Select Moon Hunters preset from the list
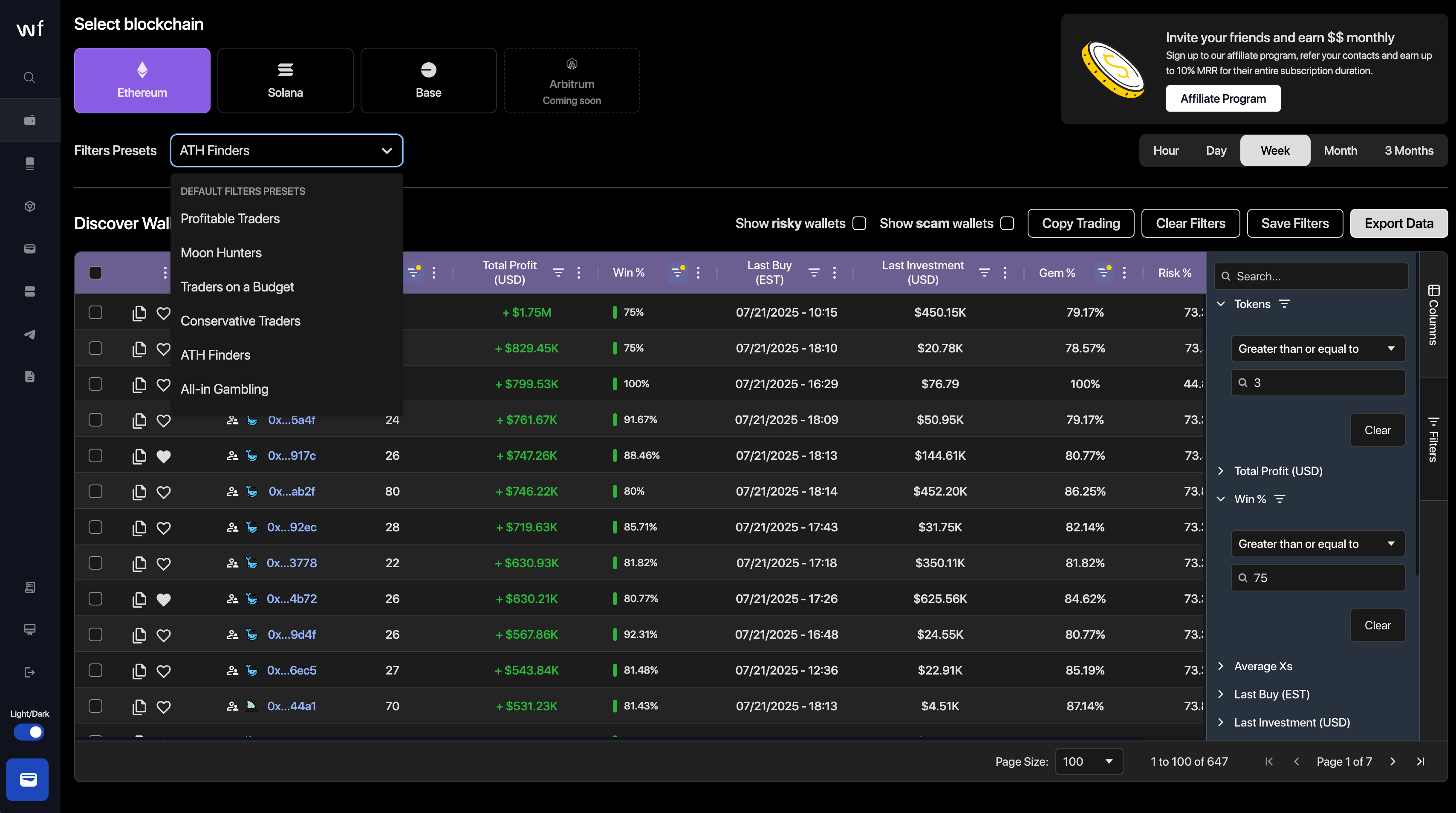Screen dimensions: 1456x813 pos(221,253)
